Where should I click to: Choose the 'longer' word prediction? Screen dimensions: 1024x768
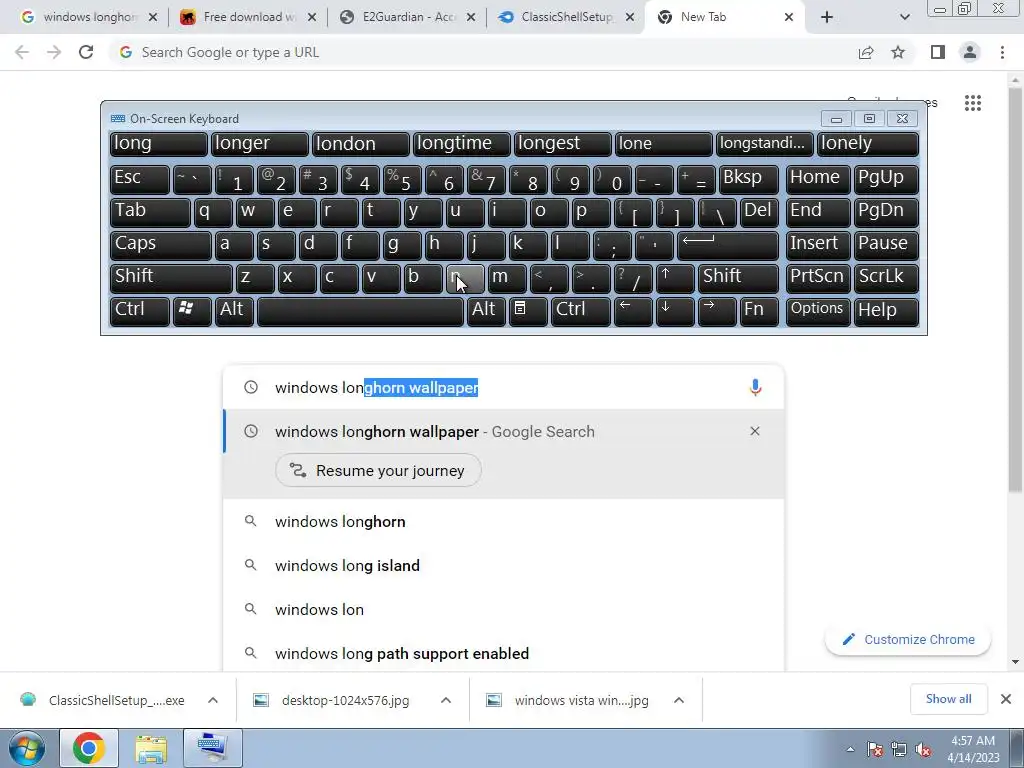[259, 144]
